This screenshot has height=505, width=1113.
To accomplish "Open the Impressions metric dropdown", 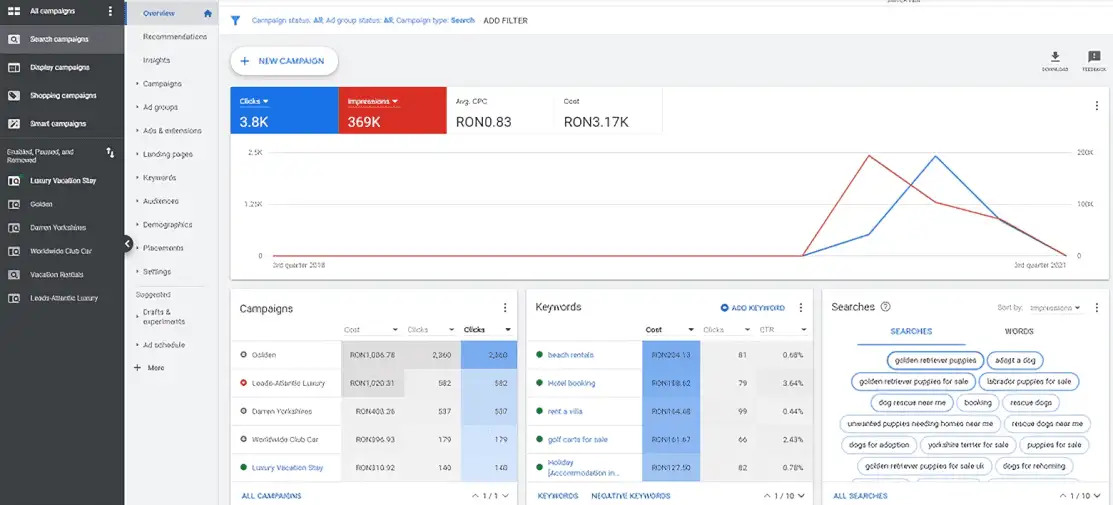I will coord(373,101).
